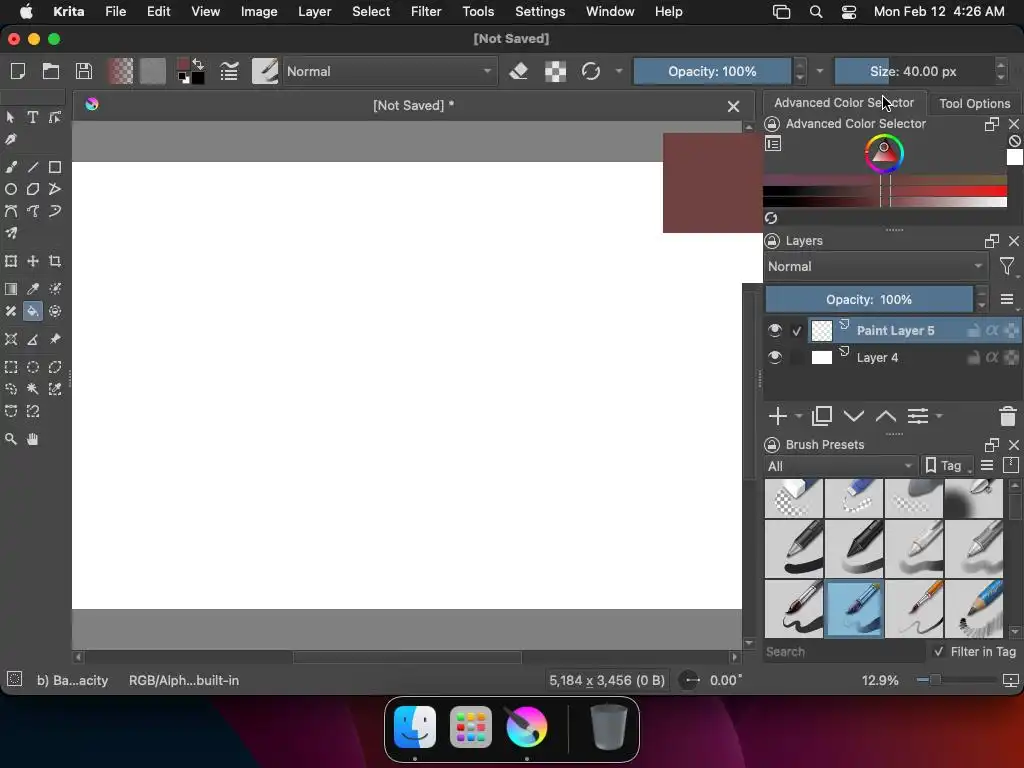
Task: Create a new document from toolbar
Action: pos(18,71)
